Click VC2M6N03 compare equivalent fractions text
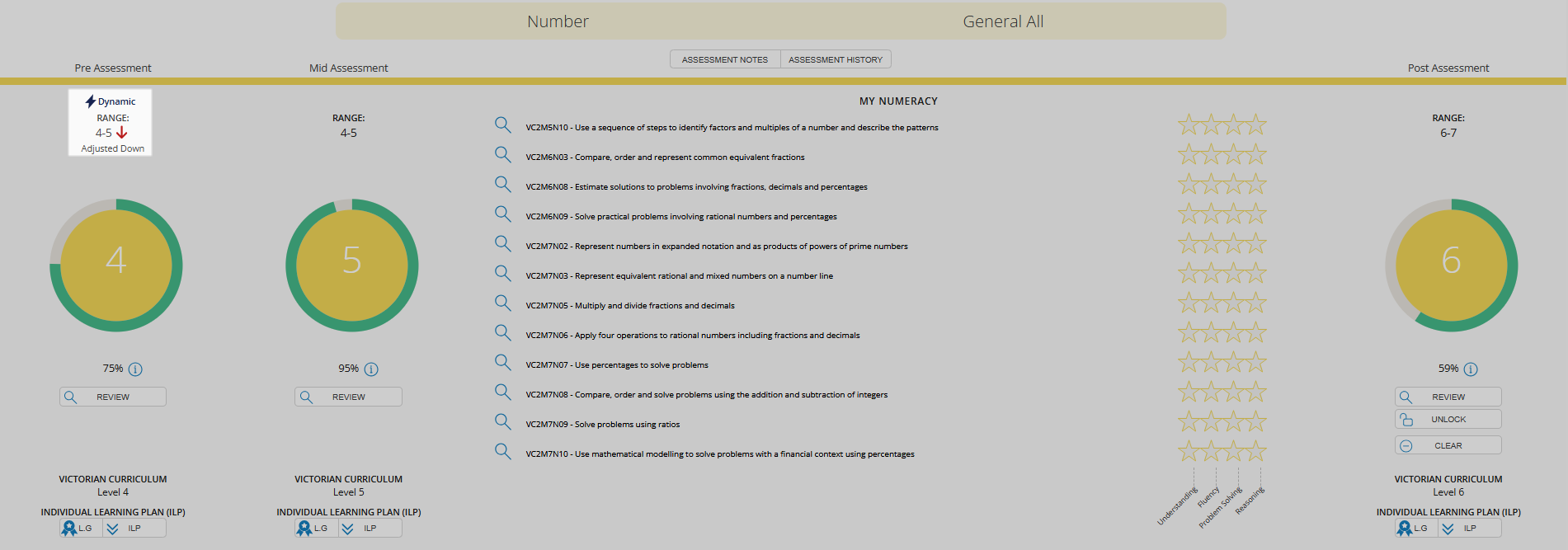This screenshot has width=1568, height=550. [x=665, y=157]
